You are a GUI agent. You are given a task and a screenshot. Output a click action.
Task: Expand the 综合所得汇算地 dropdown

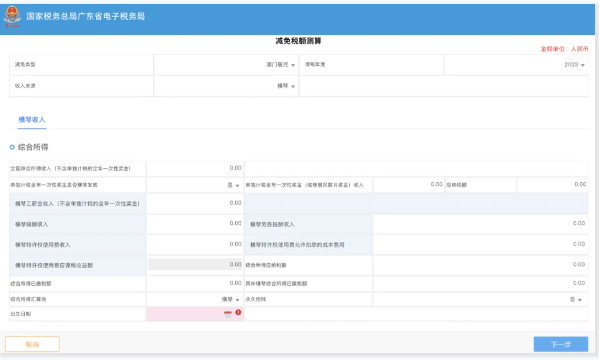[195, 299]
